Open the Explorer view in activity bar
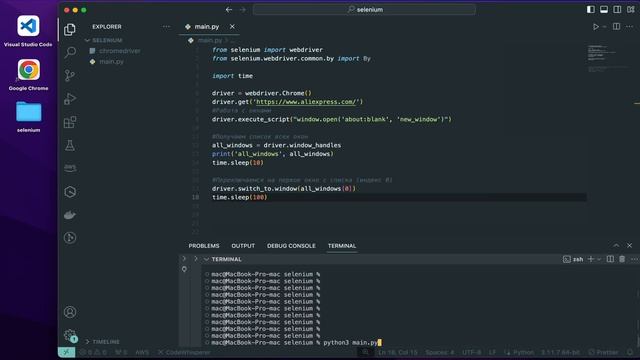Viewport: 640px width, 360px height. 70,29
